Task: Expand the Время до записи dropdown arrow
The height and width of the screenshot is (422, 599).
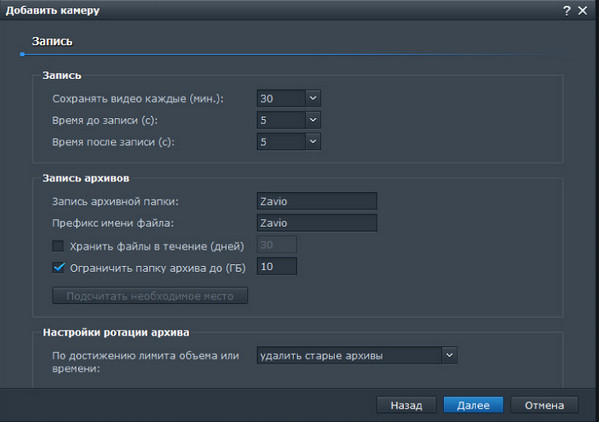Action: [313, 120]
